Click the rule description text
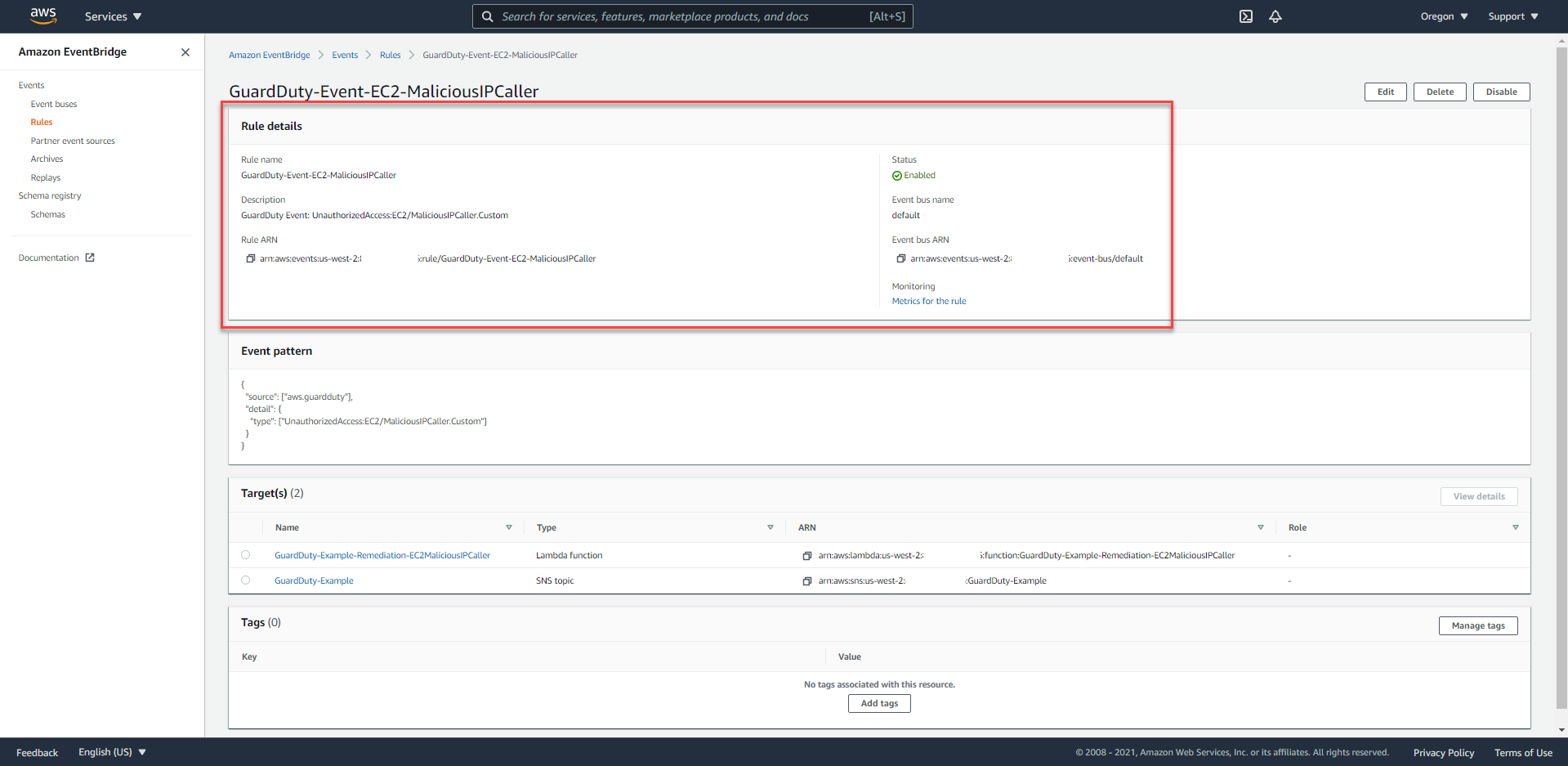Screen dimensions: 1568x766 coord(374,216)
